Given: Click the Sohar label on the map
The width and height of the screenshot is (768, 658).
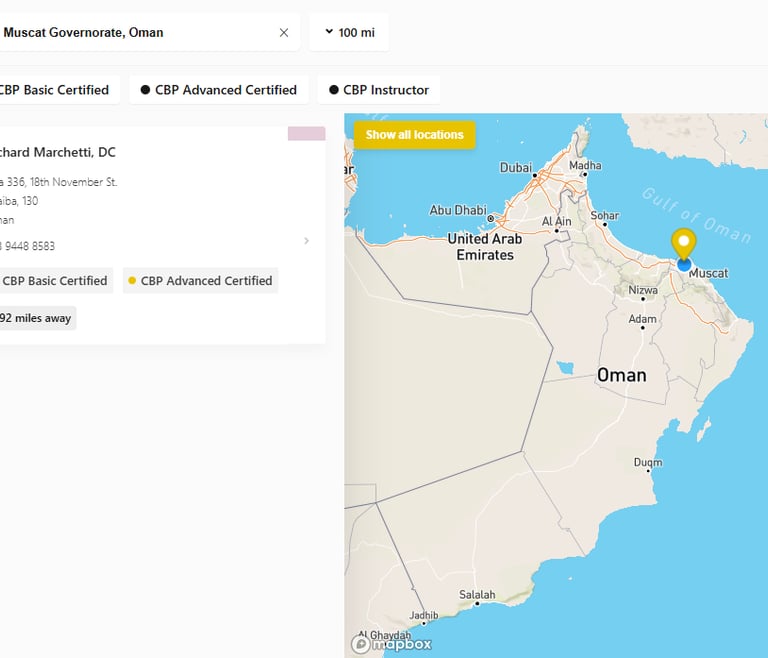Looking at the screenshot, I should point(604,216).
